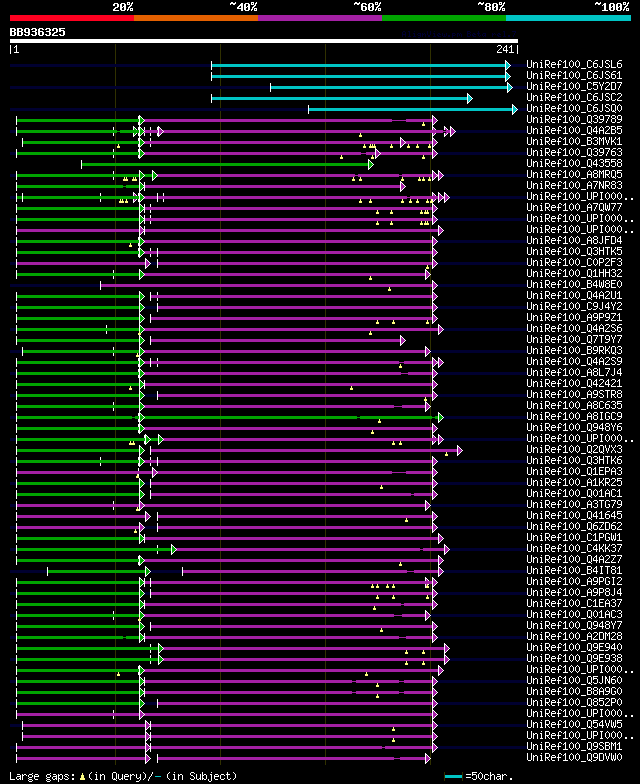The image size is (640, 784).
Task: Select the UniRef100_Q2QVX3 label
Action: point(574,450)
